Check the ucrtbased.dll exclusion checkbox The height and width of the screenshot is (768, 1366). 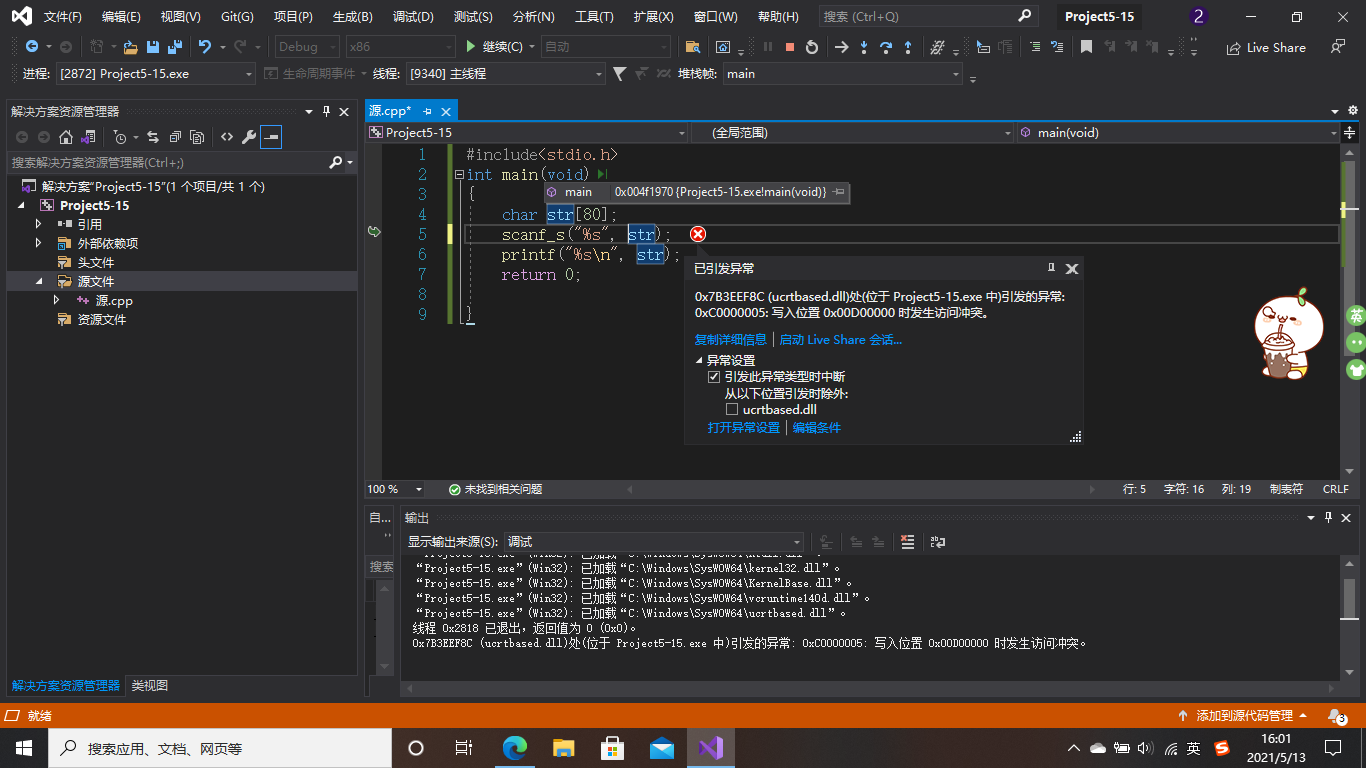pos(732,410)
